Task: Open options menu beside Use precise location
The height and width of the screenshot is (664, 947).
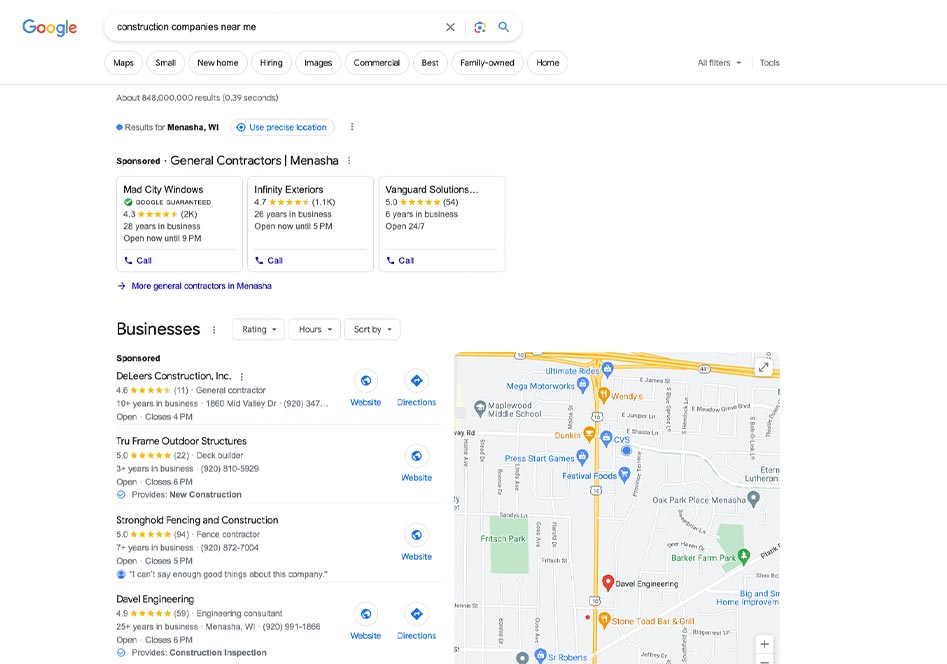Action: point(352,127)
